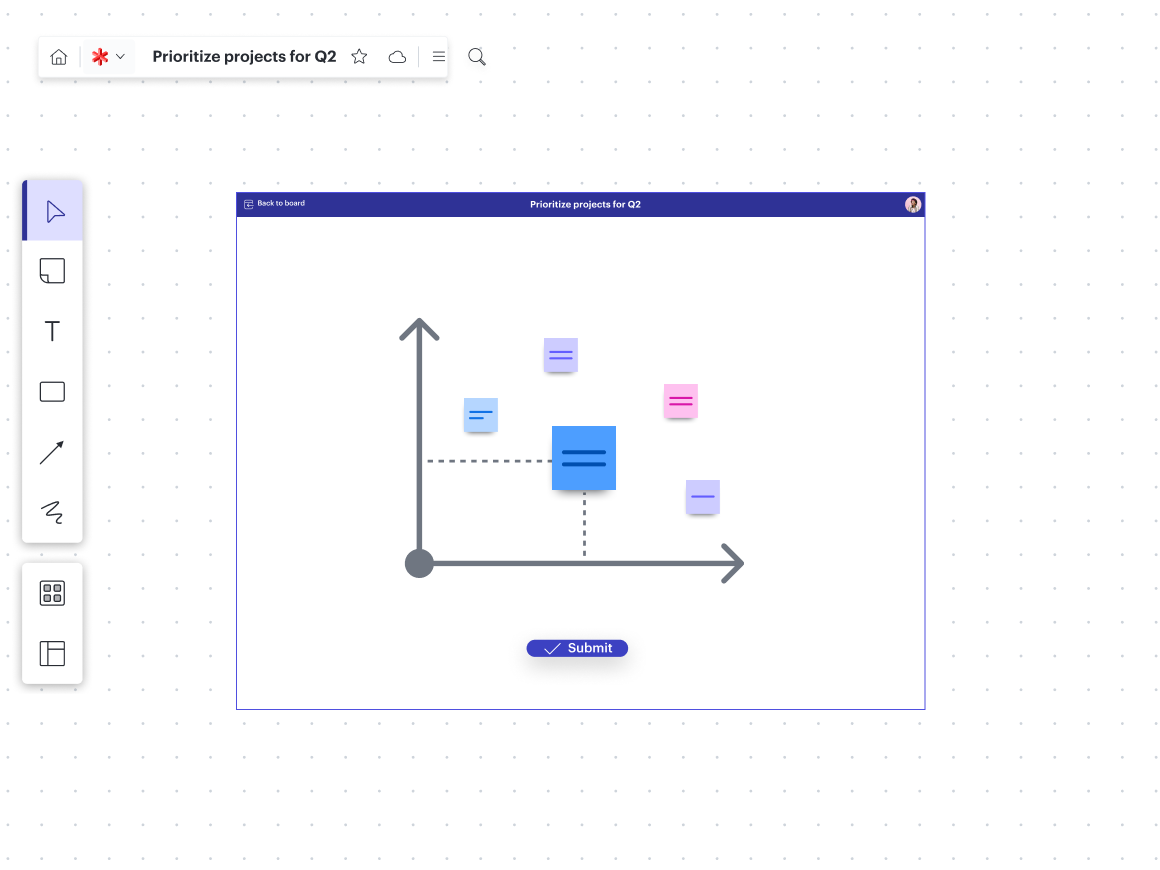Expand the red asterisk logo dropdown
This screenshot has height=870, width=1160.
coord(108,57)
